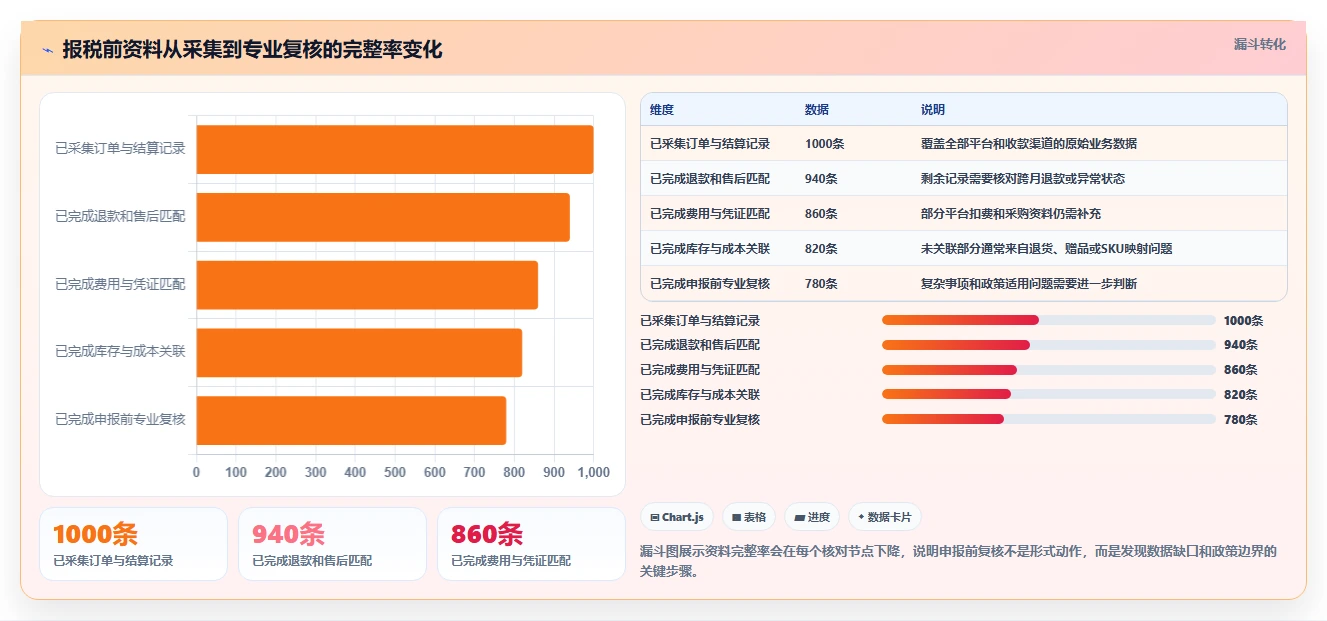Image resolution: width=1327 pixels, height=621 pixels.
Task: Click the chart bar for 已完成费用与凭证匹配
Action: pos(367,285)
